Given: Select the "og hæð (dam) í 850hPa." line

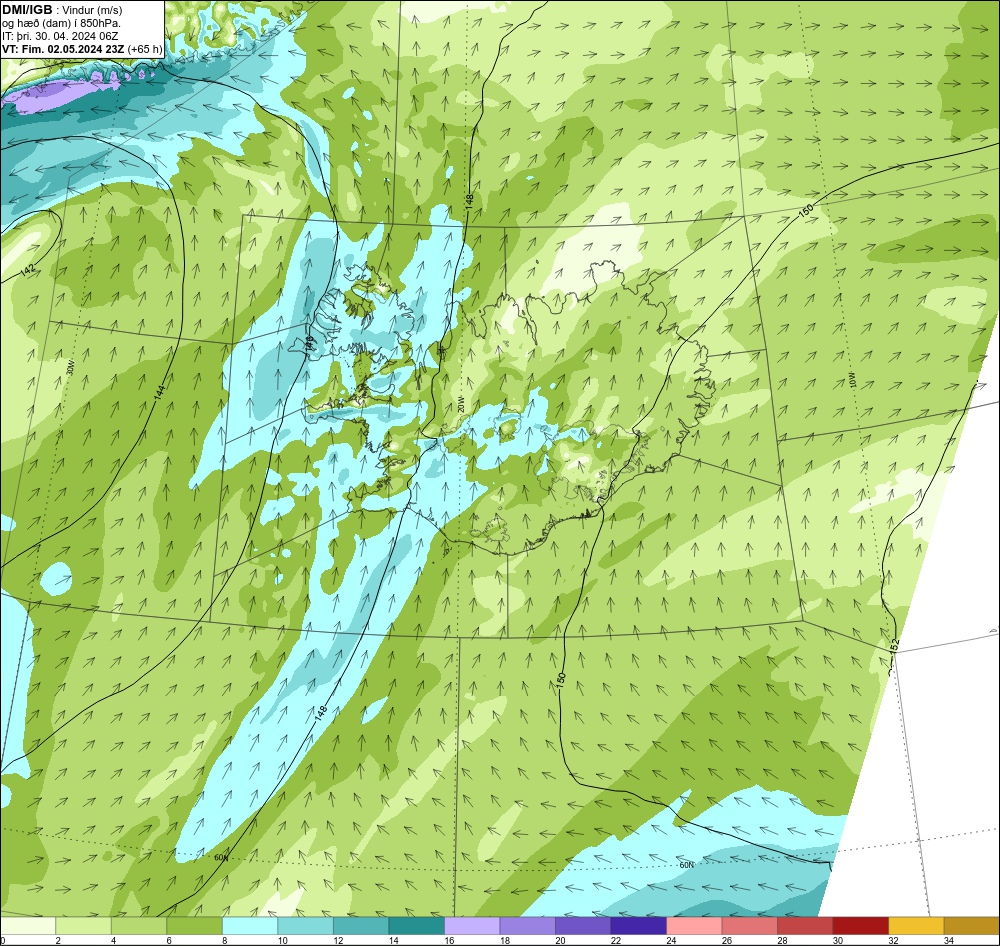Looking at the screenshot, I should [62, 24].
